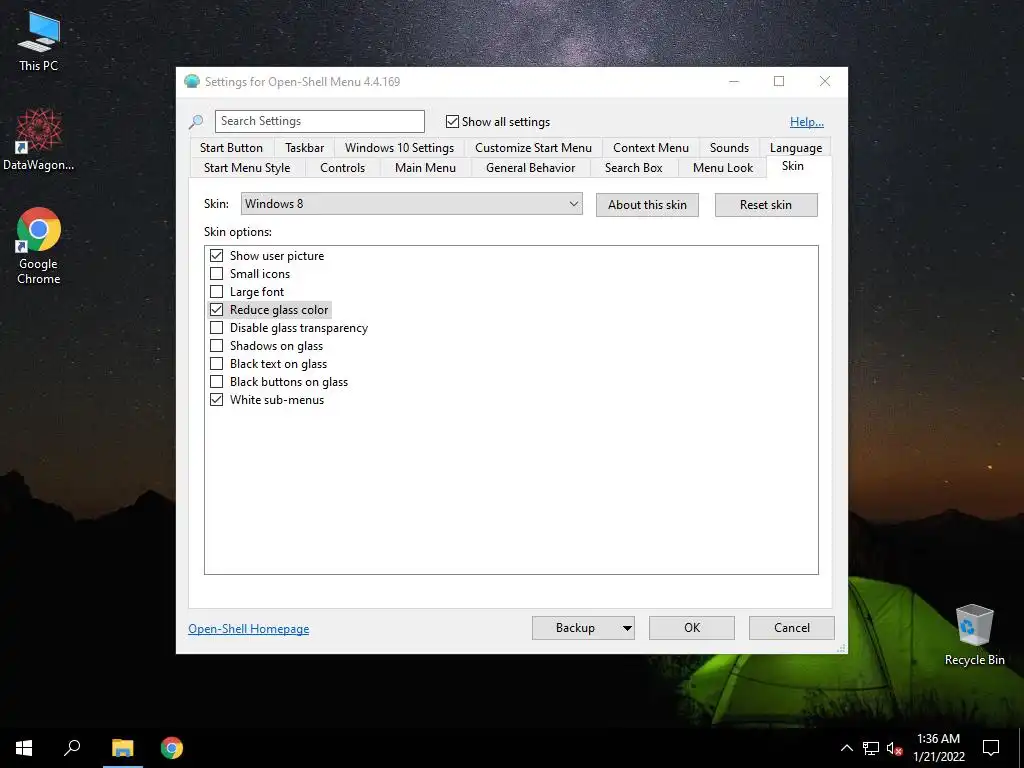Open the Windows 10 Settings tab

click(399, 148)
